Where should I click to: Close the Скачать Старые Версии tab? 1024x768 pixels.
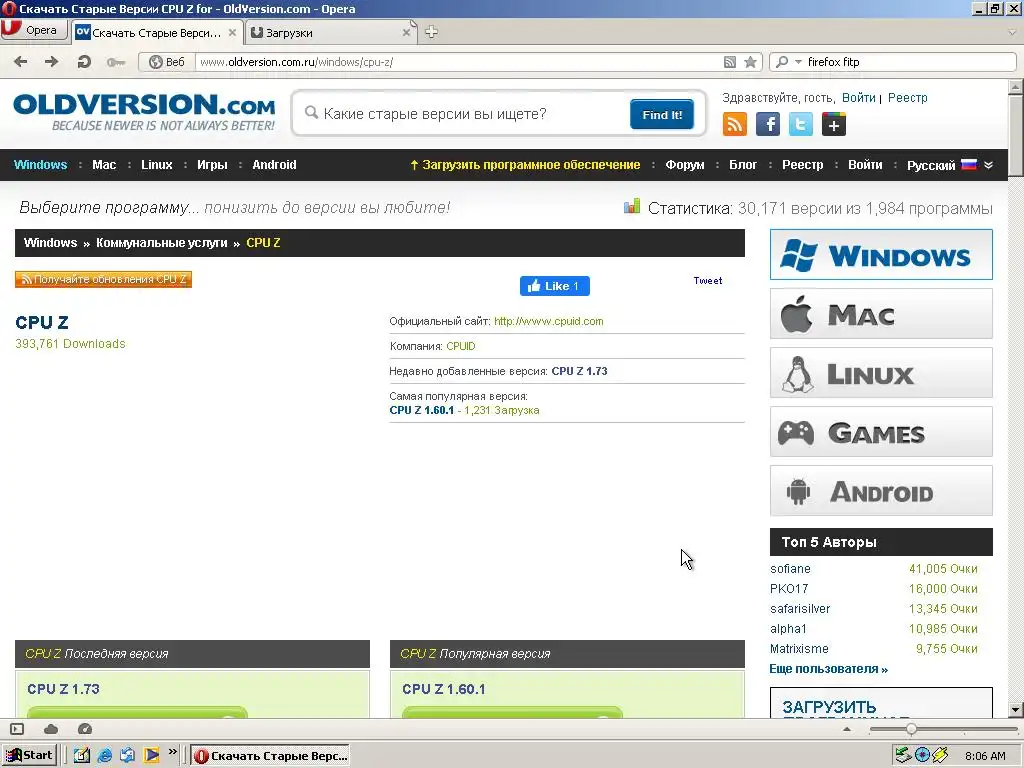[232, 33]
